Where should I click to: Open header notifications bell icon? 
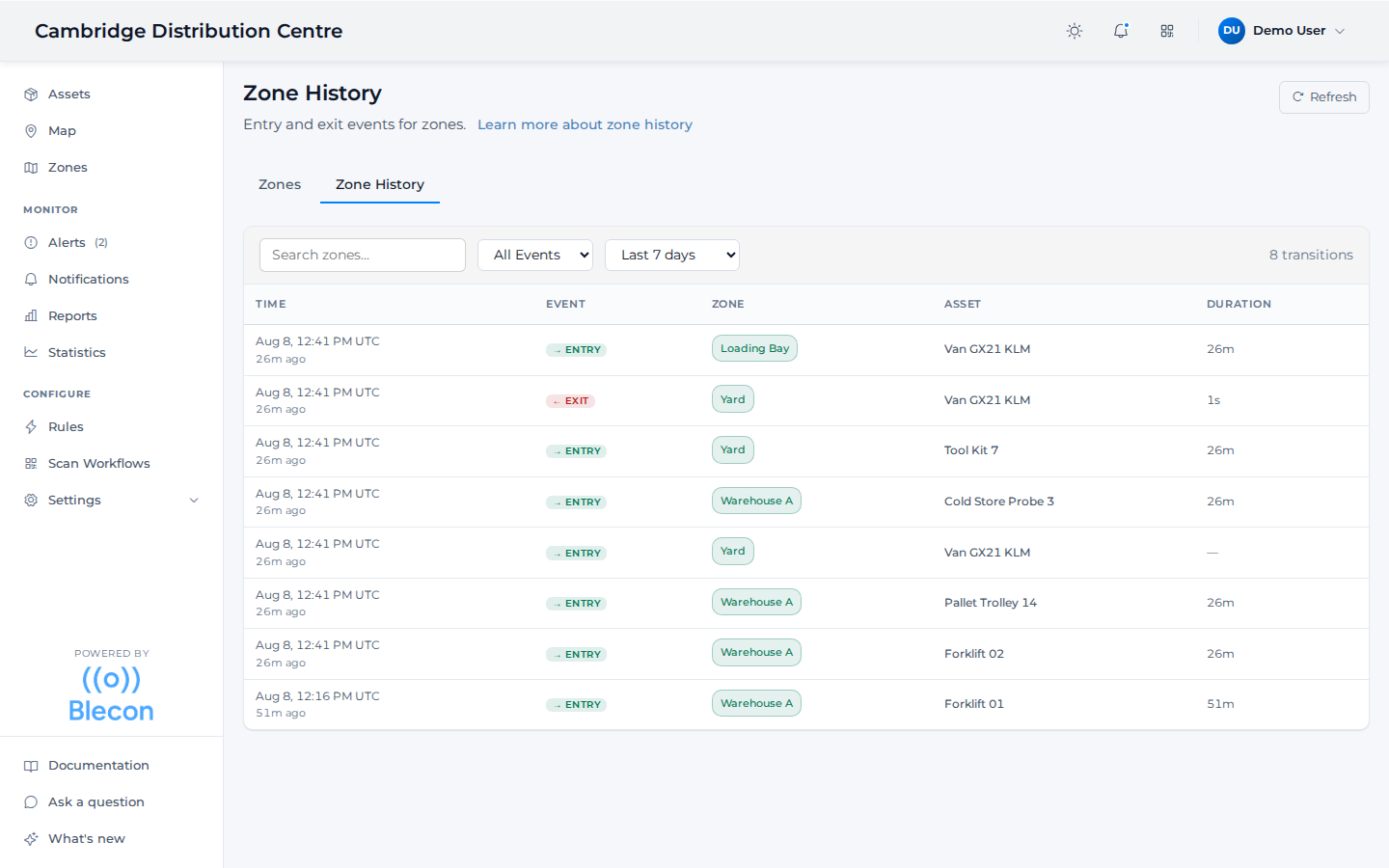(x=1121, y=31)
